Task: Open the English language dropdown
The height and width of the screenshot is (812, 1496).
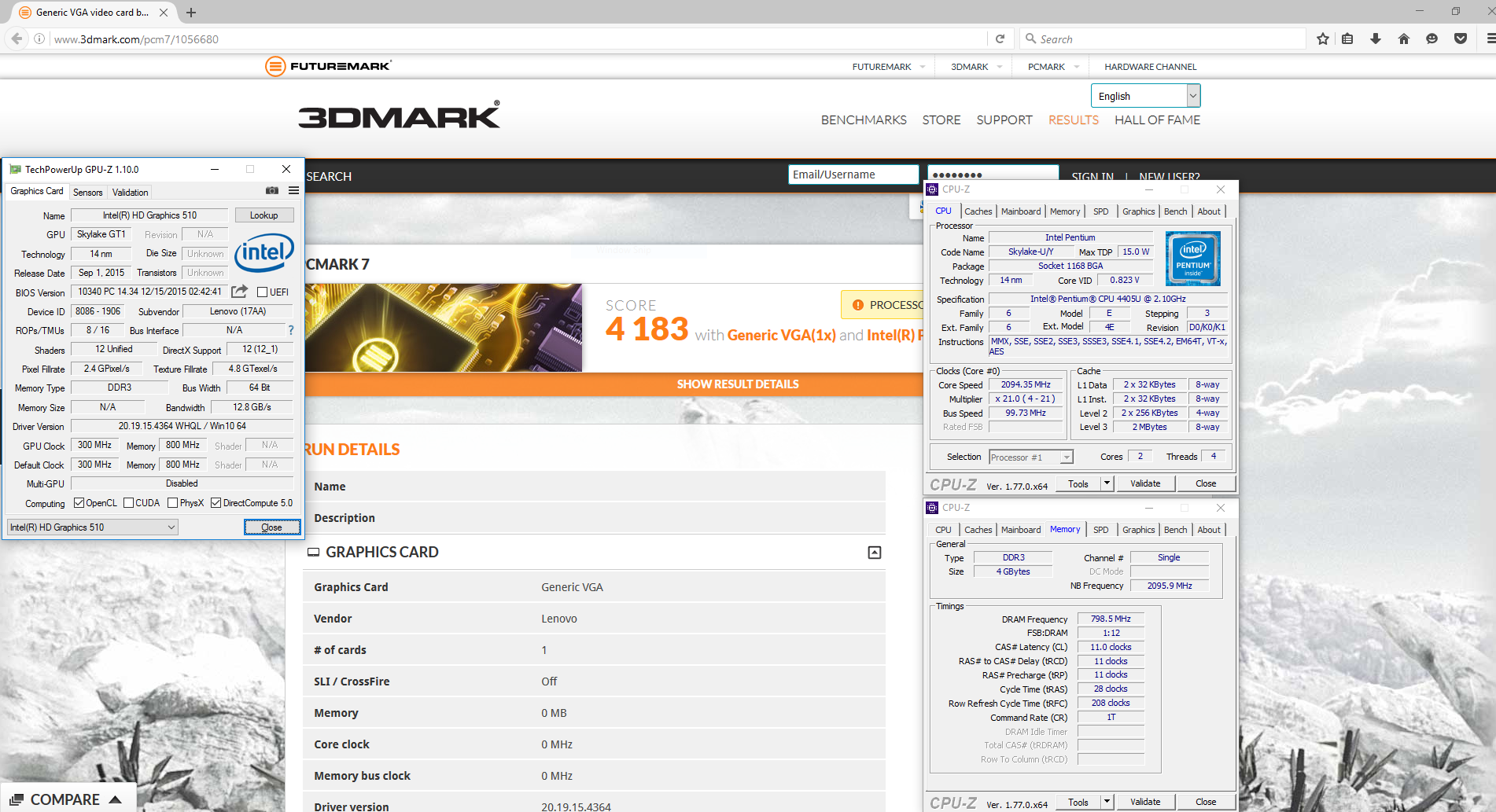Action: coord(1145,96)
